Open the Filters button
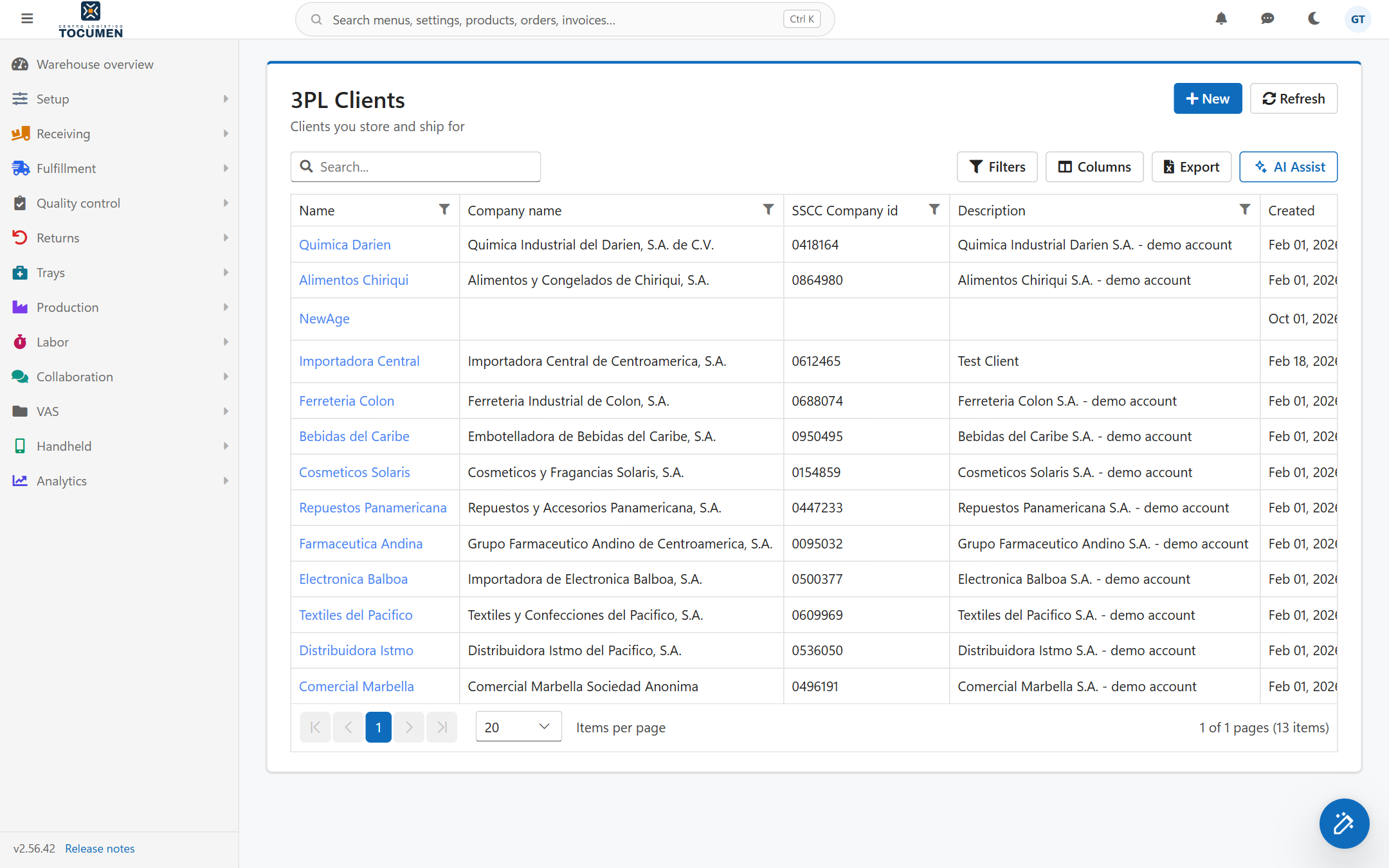 [x=997, y=167]
